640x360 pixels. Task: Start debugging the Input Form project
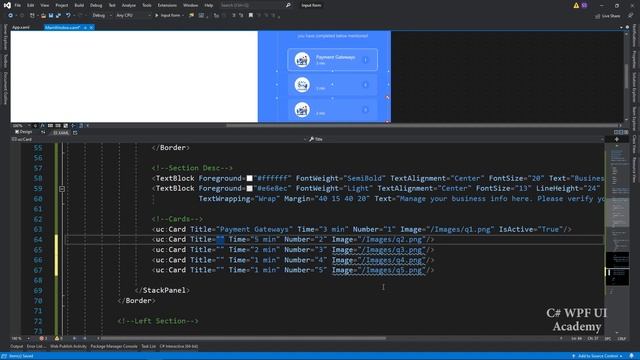click(x=168, y=16)
